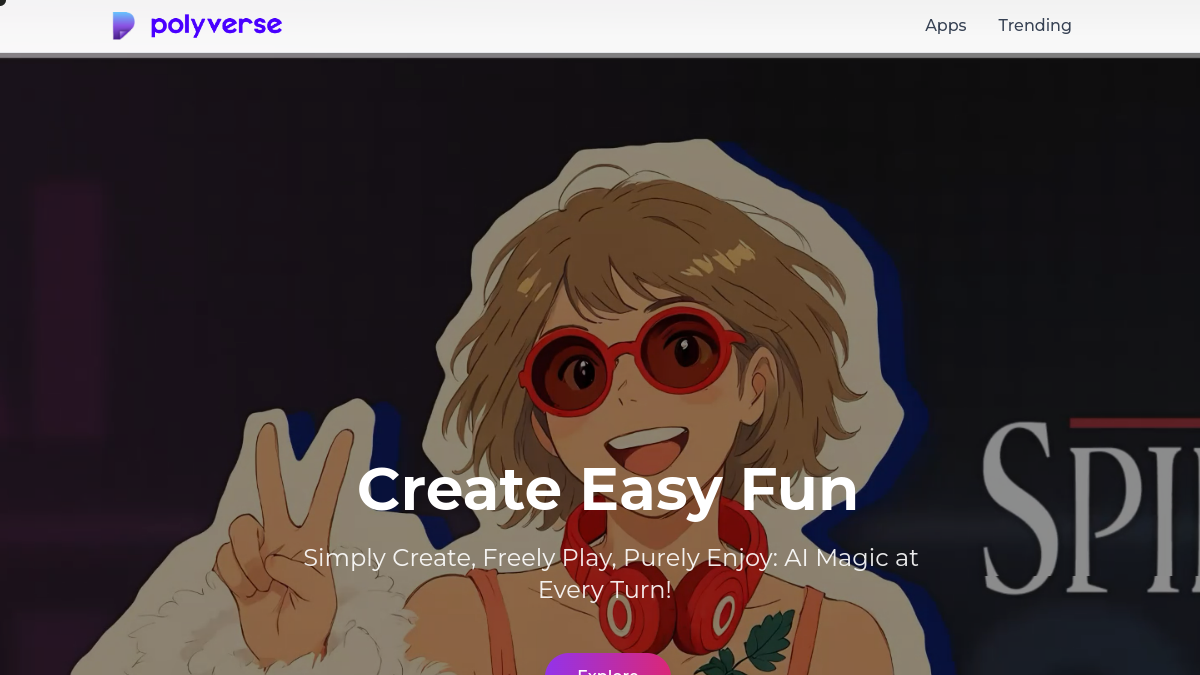This screenshot has width=1200, height=675.
Task: Click the Create Easy Fun headline
Action: pos(608,489)
